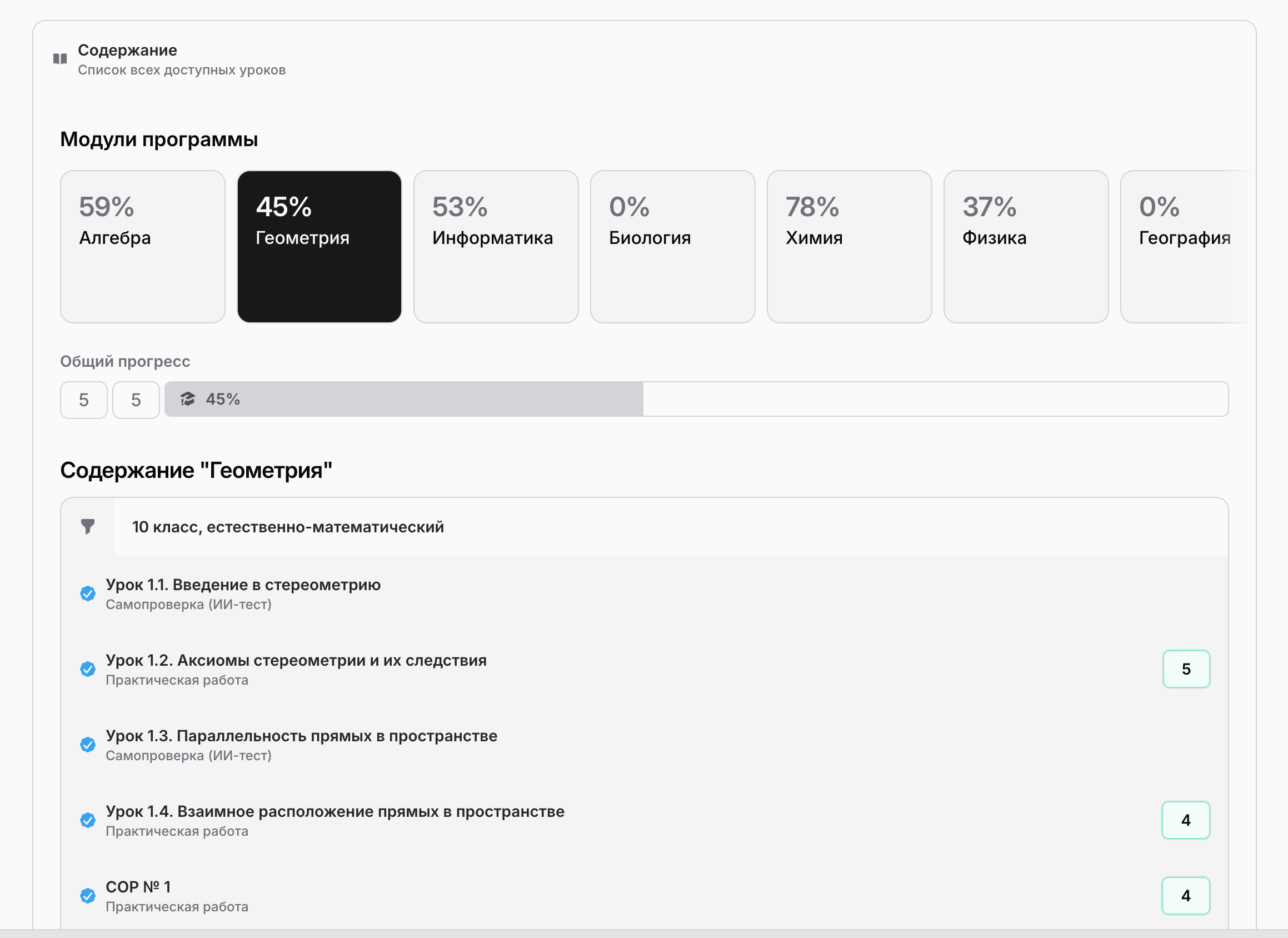Click the first grade box under Общий прогресс

[x=83, y=400]
